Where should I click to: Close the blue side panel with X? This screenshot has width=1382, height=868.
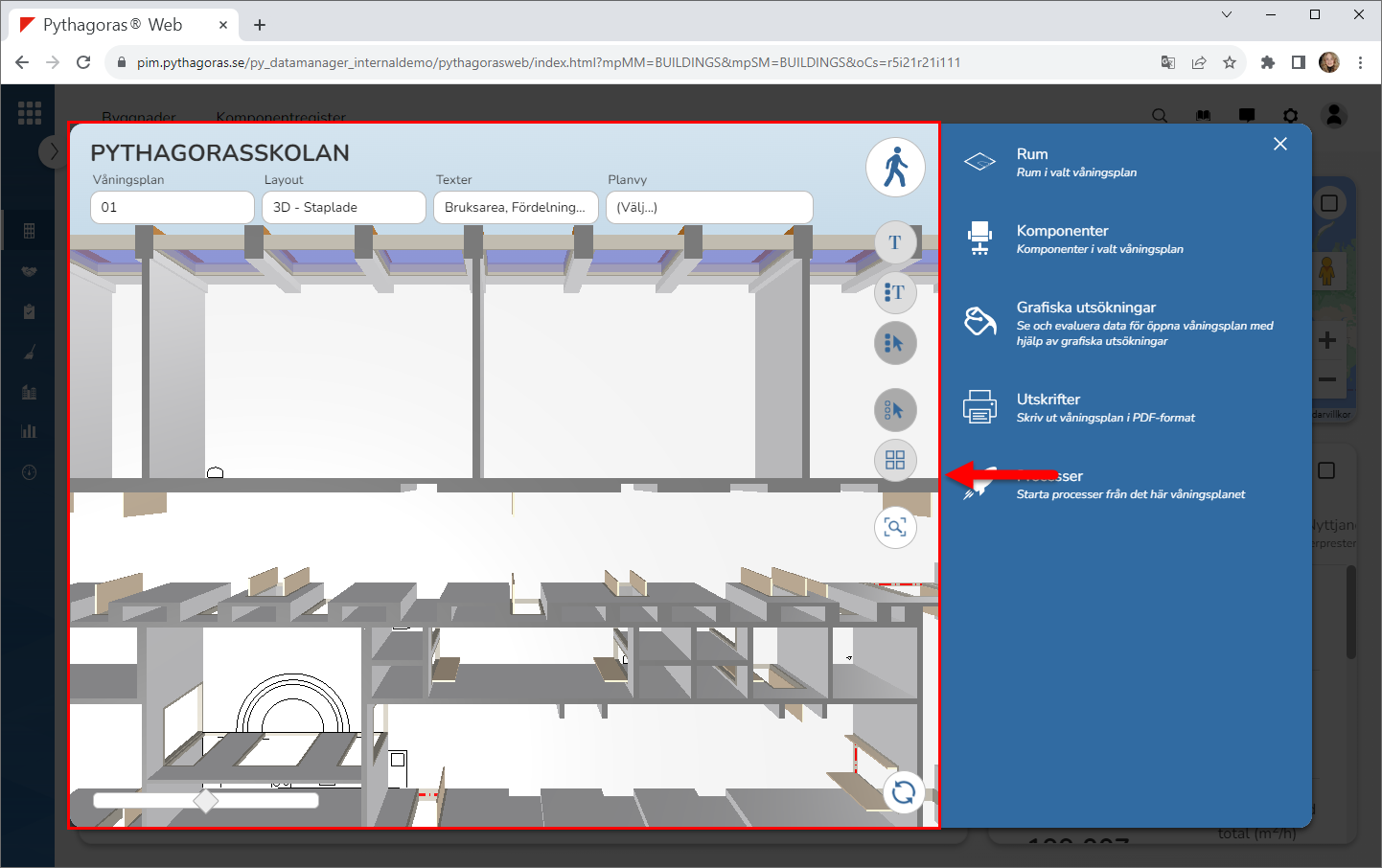(x=1280, y=144)
